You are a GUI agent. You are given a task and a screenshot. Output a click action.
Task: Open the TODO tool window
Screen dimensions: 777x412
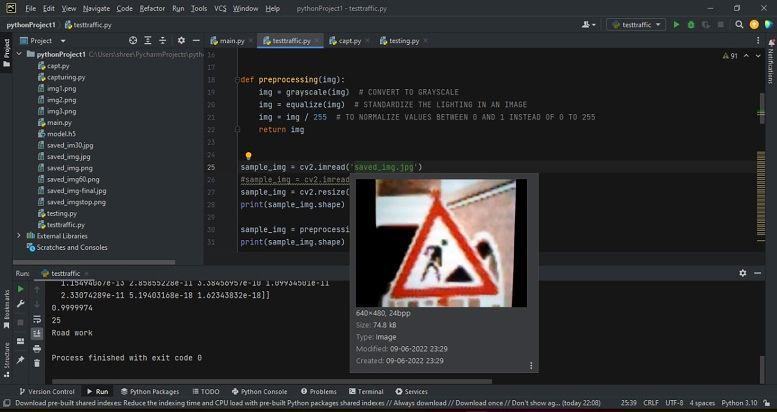tap(206, 392)
